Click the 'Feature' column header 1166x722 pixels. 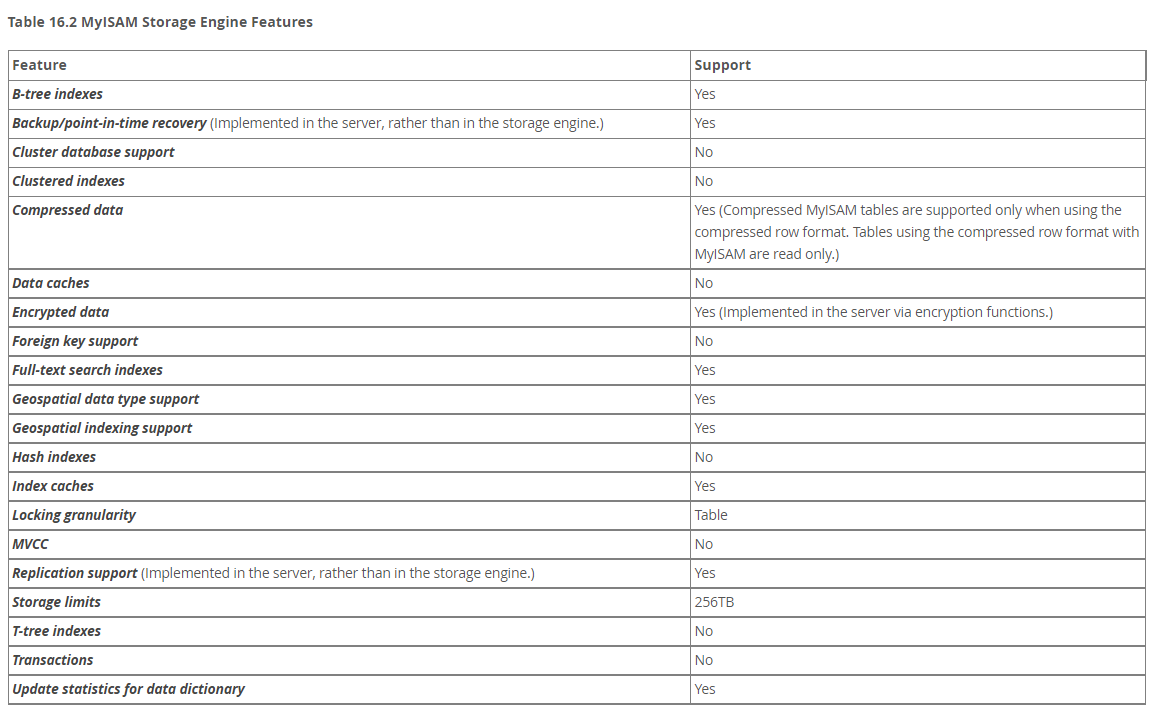pos(40,65)
